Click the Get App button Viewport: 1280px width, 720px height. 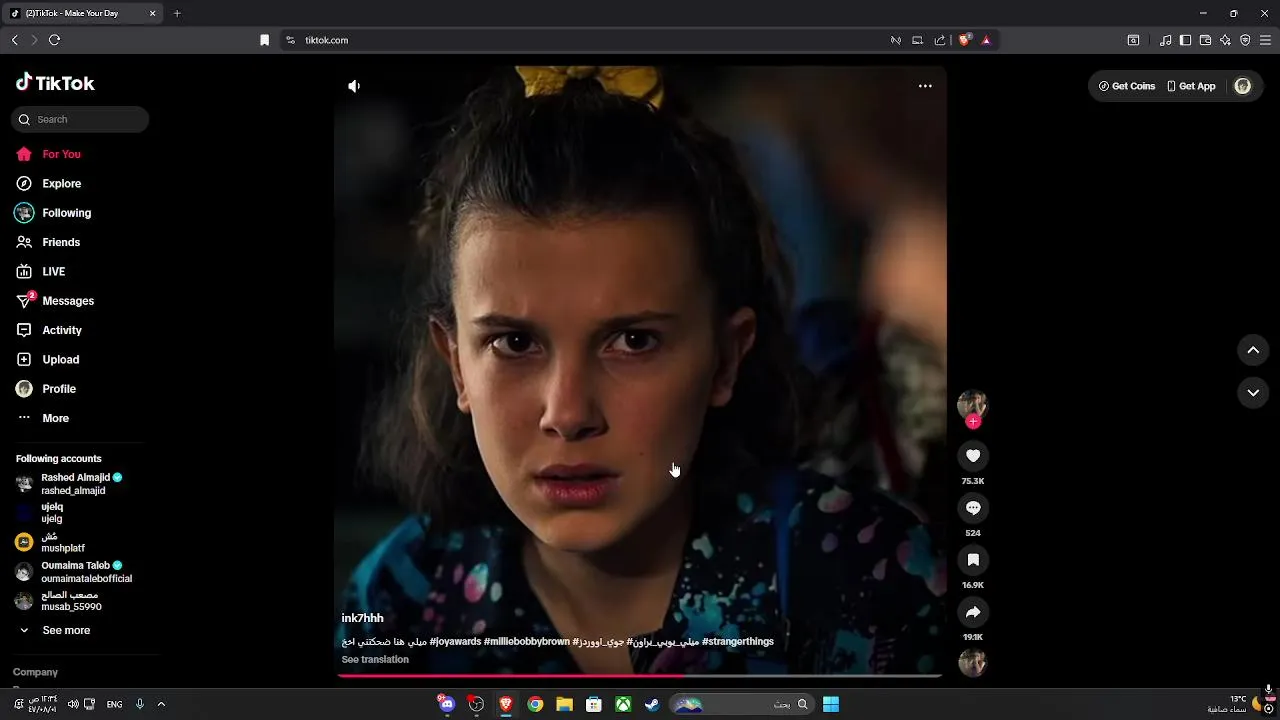tap(1191, 86)
